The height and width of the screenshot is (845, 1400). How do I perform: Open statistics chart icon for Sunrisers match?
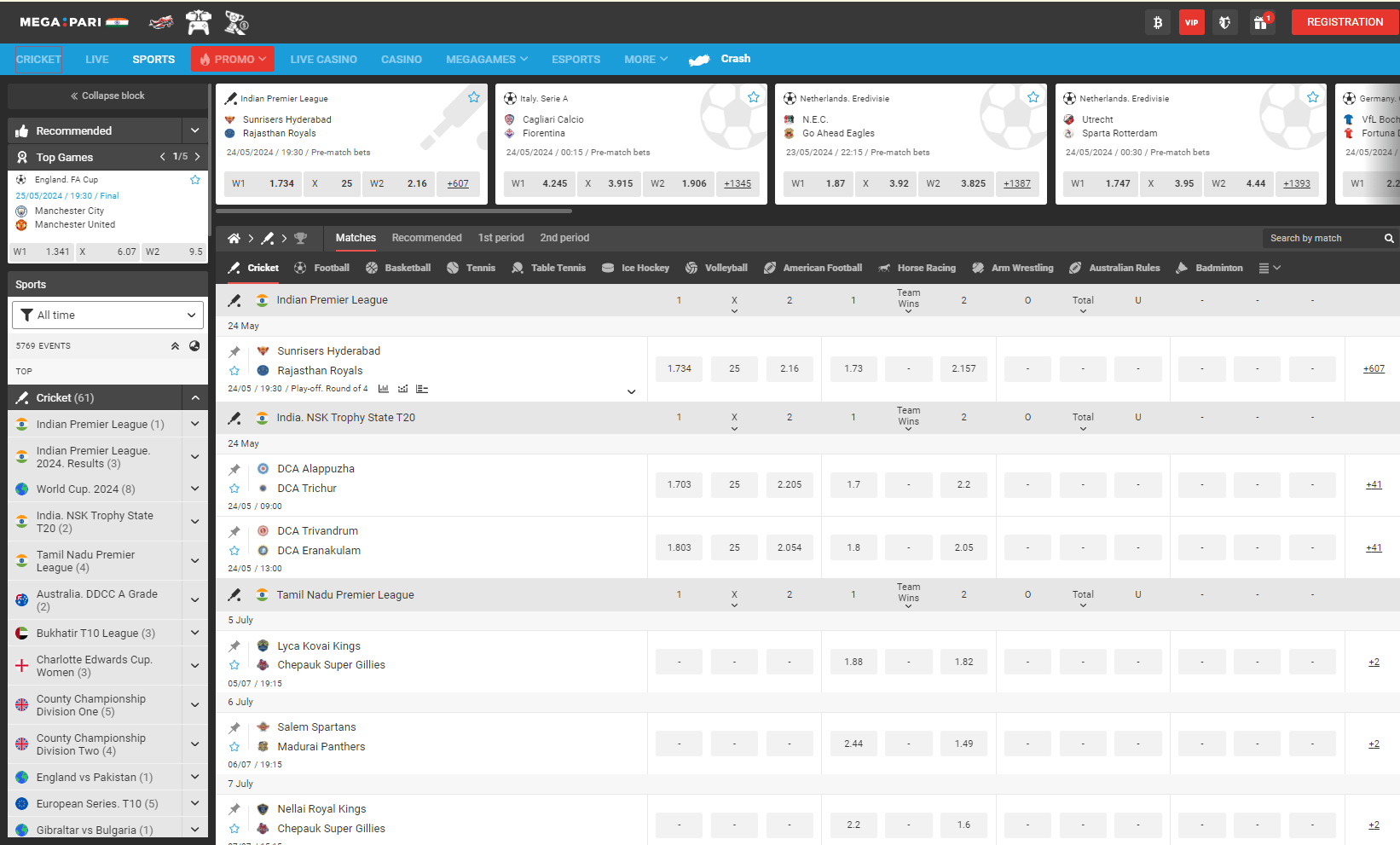tap(384, 389)
